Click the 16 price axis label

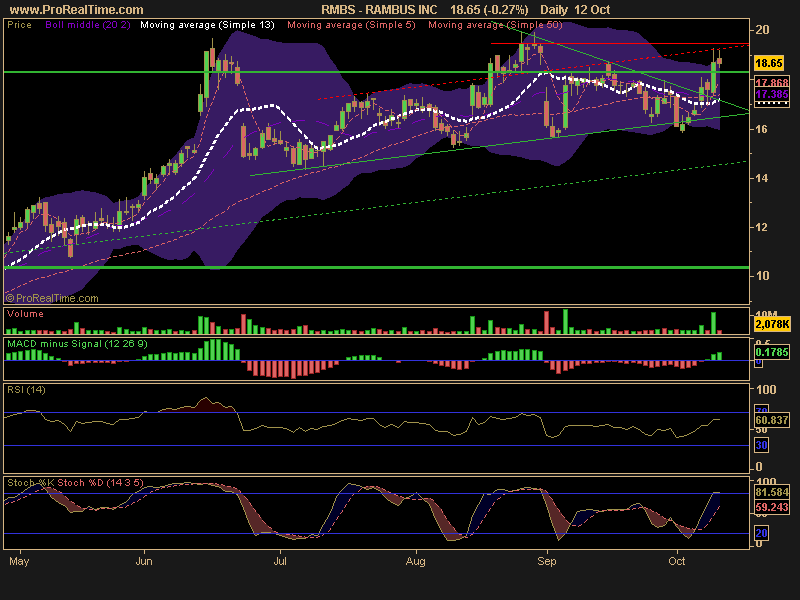coord(762,129)
